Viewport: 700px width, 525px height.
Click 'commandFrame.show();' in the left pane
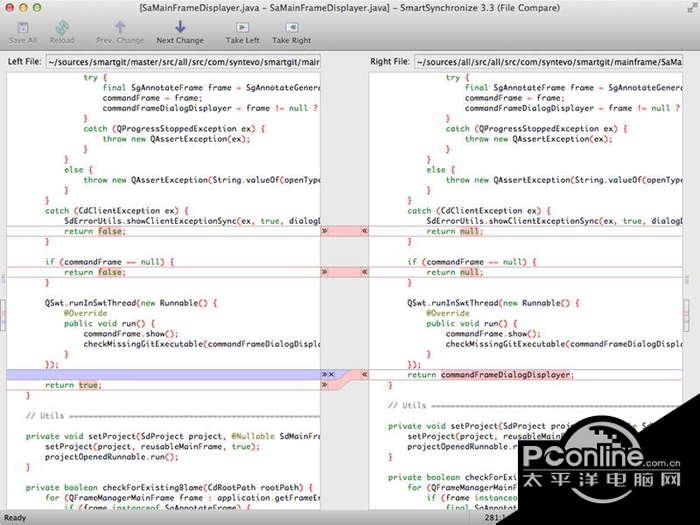(131, 334)
